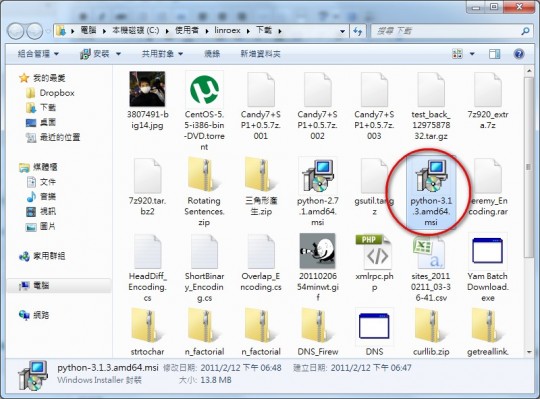Open the 共用對象 share-with menu
The width and height of the screenshot is (540, 399).
(x=162, y=54)
